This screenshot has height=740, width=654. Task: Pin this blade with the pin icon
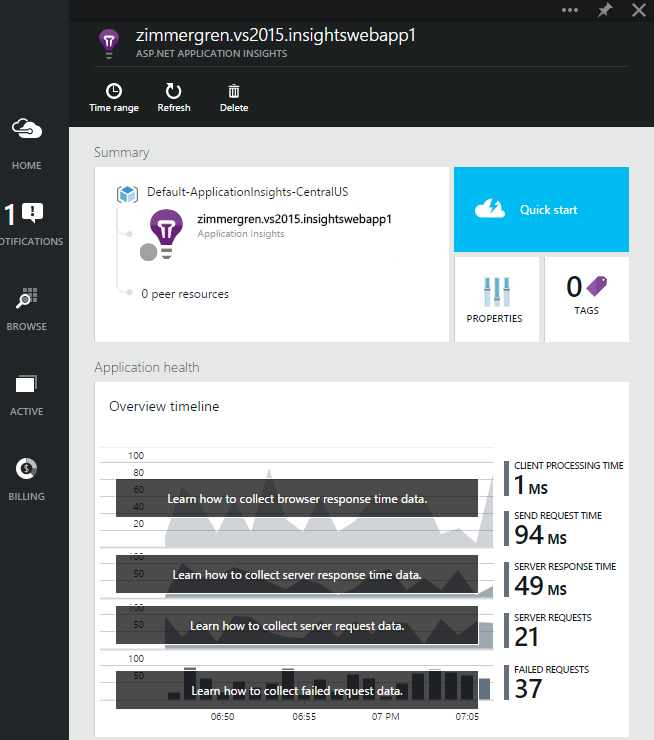604,11
